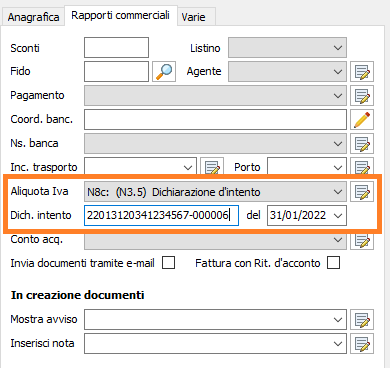
Task: Edit Aliquota Iva list notepad icon
Action: [x=362, y=192]
